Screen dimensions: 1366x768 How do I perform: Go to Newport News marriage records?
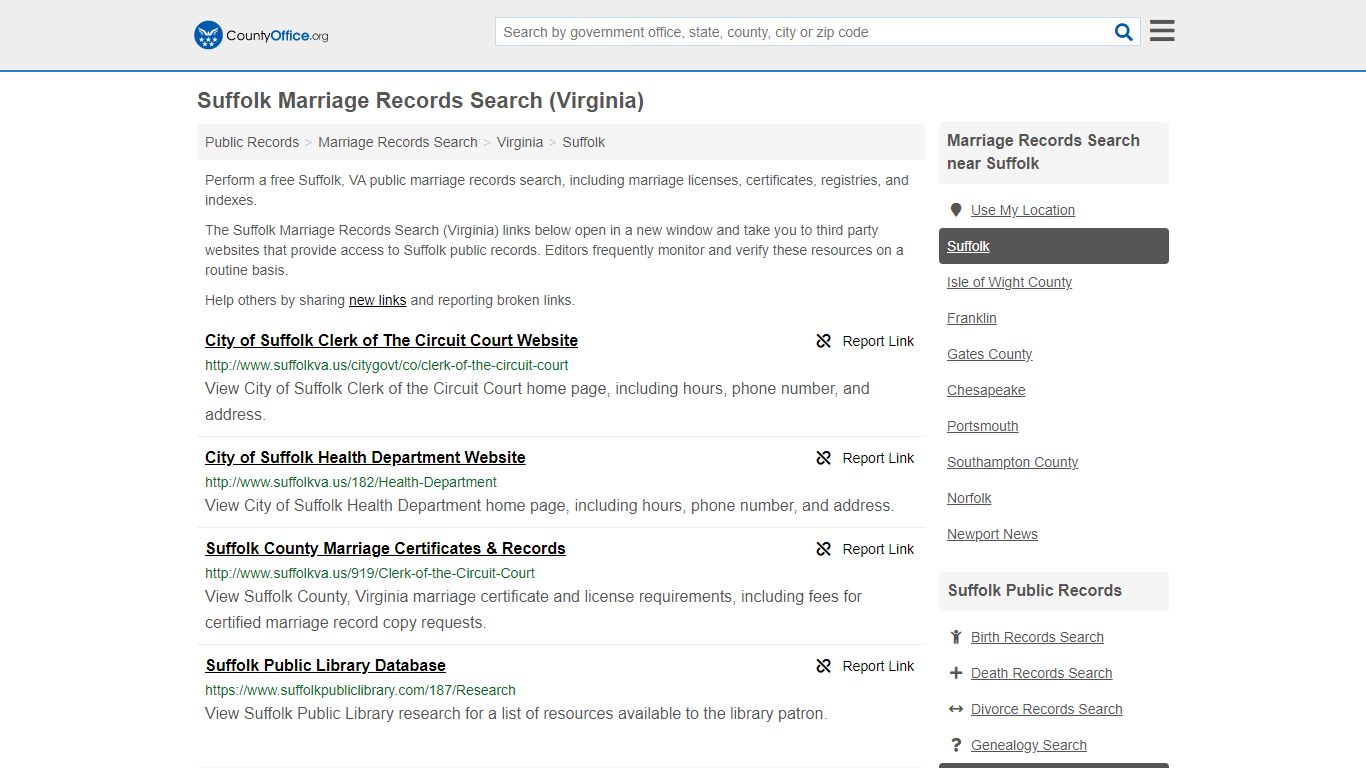coord(992,534)
